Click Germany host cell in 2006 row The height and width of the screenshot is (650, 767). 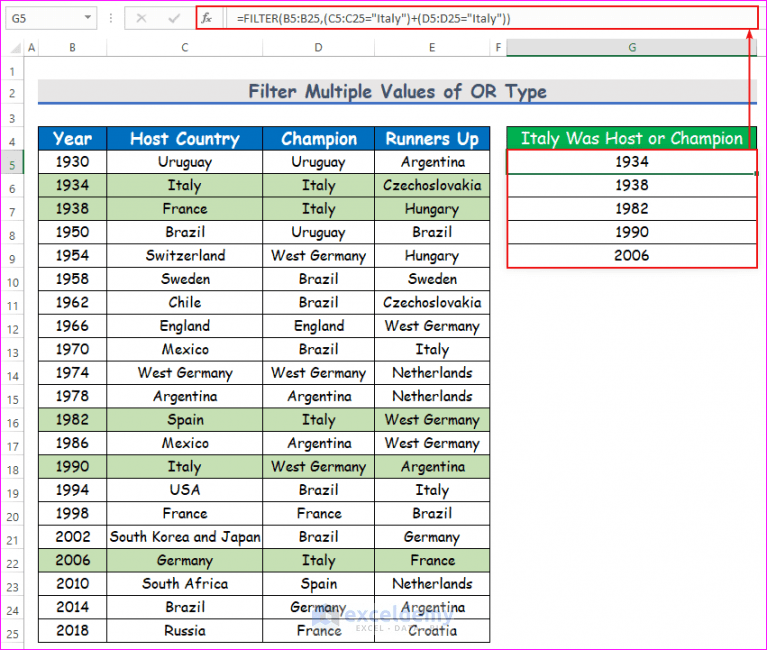coord(184,560)
